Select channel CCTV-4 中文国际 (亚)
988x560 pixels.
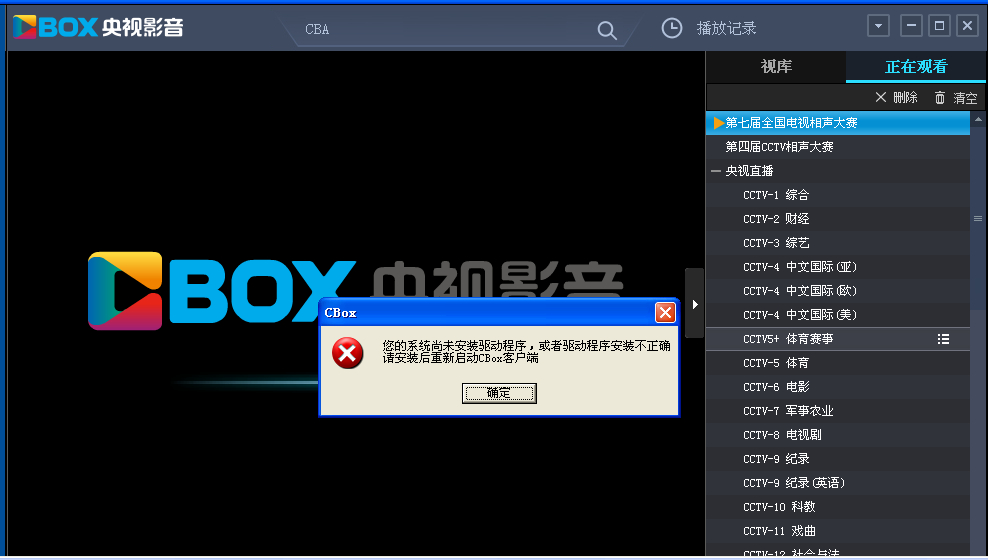(838, 266)
